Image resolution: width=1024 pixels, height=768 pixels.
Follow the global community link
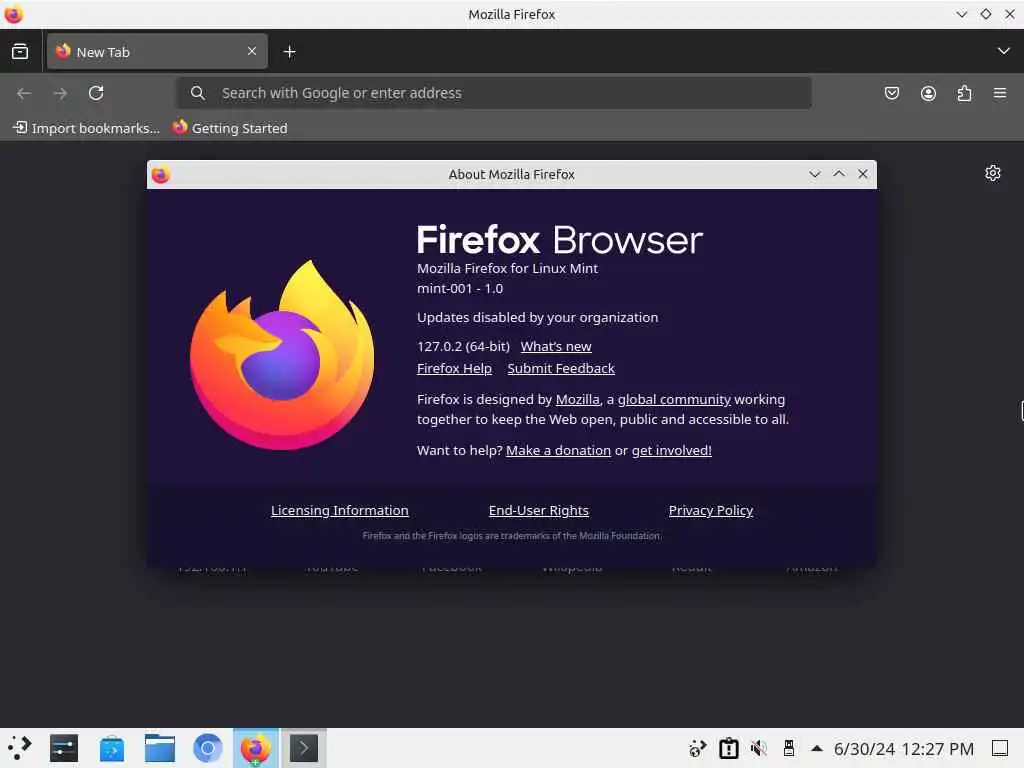click(x=674, y=399)
